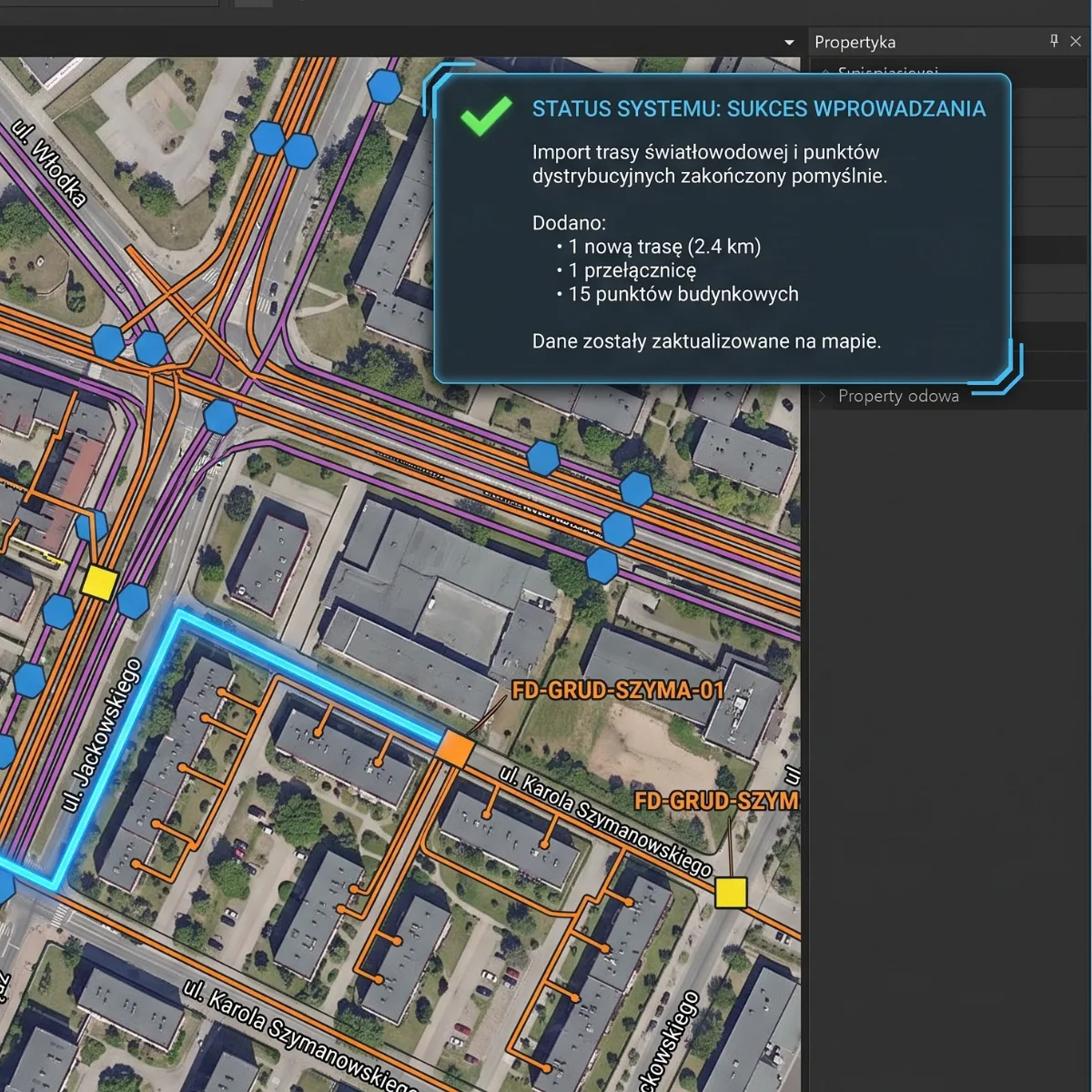Screen dimensions: 1092x1092
Task: Expand the partially hidden top row in Propertyka
Action: (x=825, y=71)
